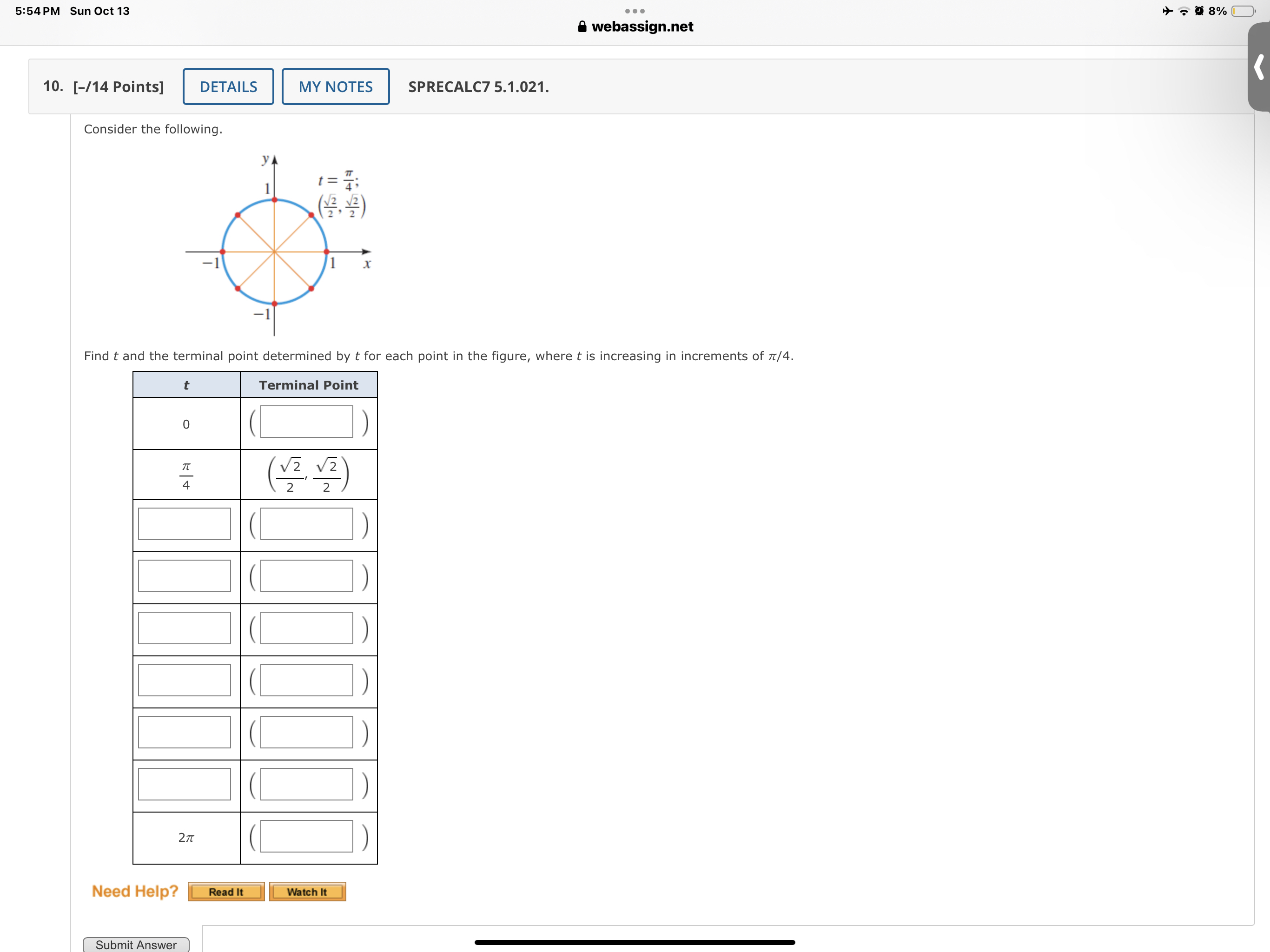The height and width of the screenshot is (952, 1270).
Task: Click Watch It under Need Help
Action: click(308, 892)
